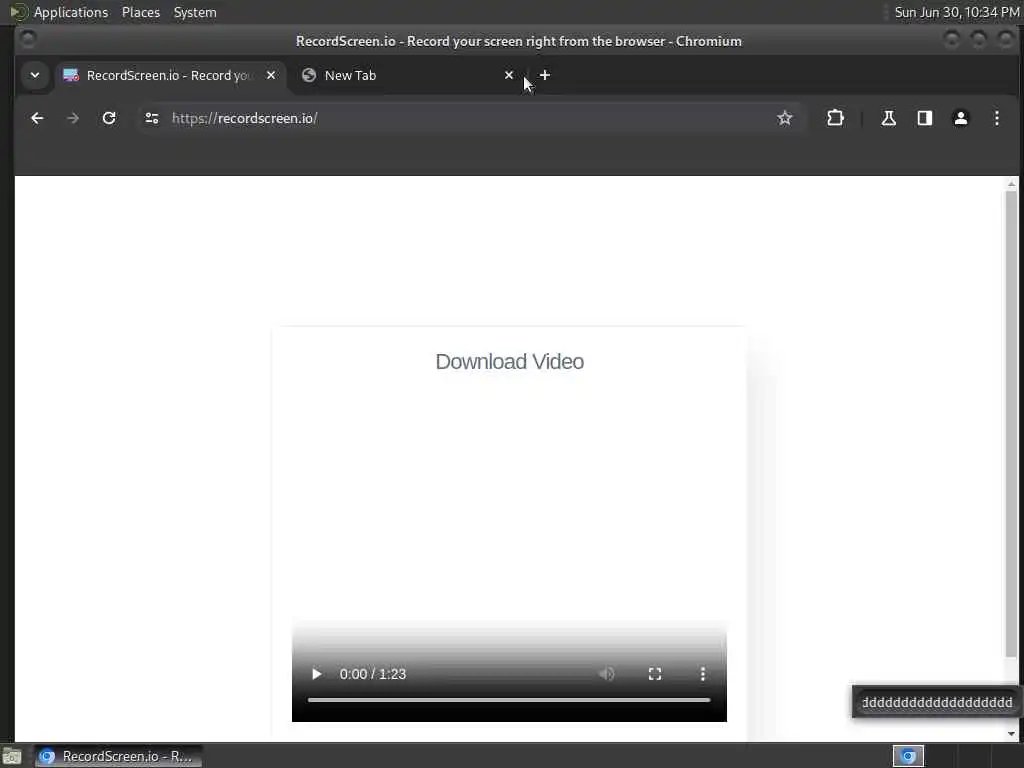Click the browser forward arrow
Screen dimensions: 1024x768
click(73, 118)
